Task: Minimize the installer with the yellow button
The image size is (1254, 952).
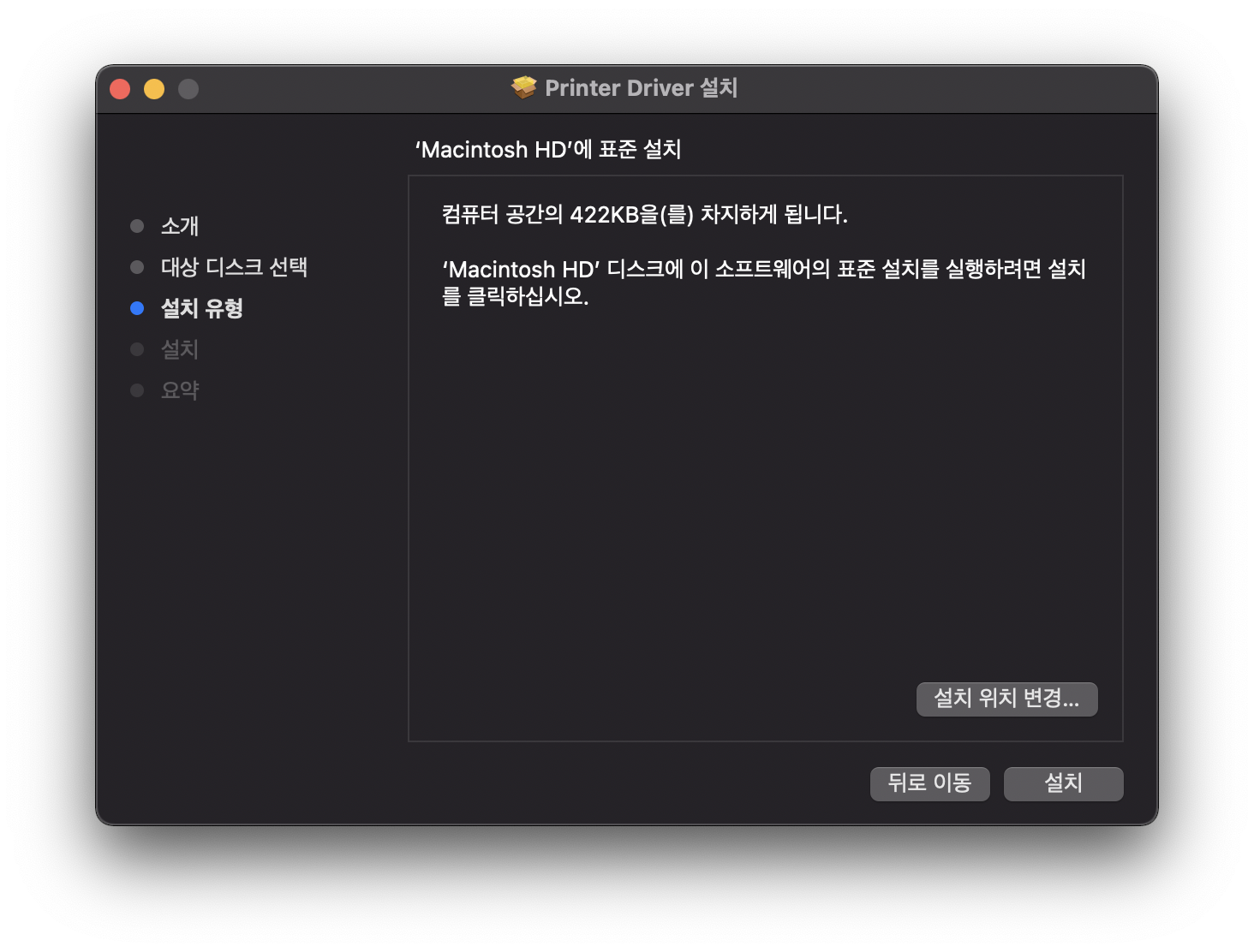Action: coord(154,89)
